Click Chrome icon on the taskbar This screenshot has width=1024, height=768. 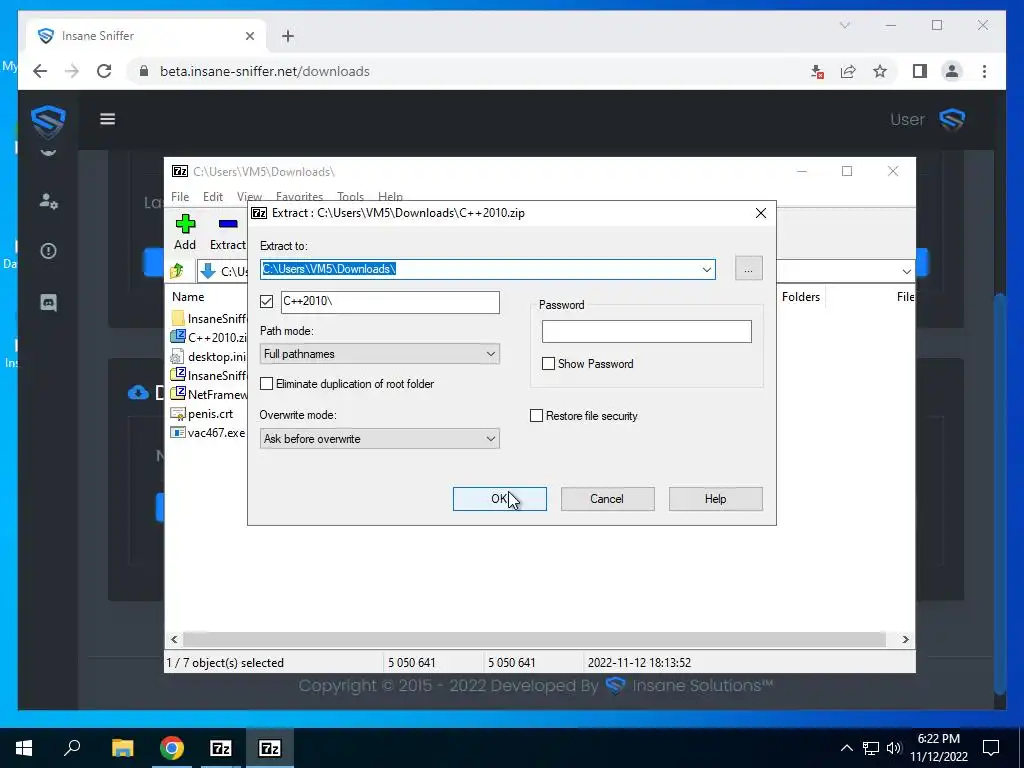tap(172, 748)
